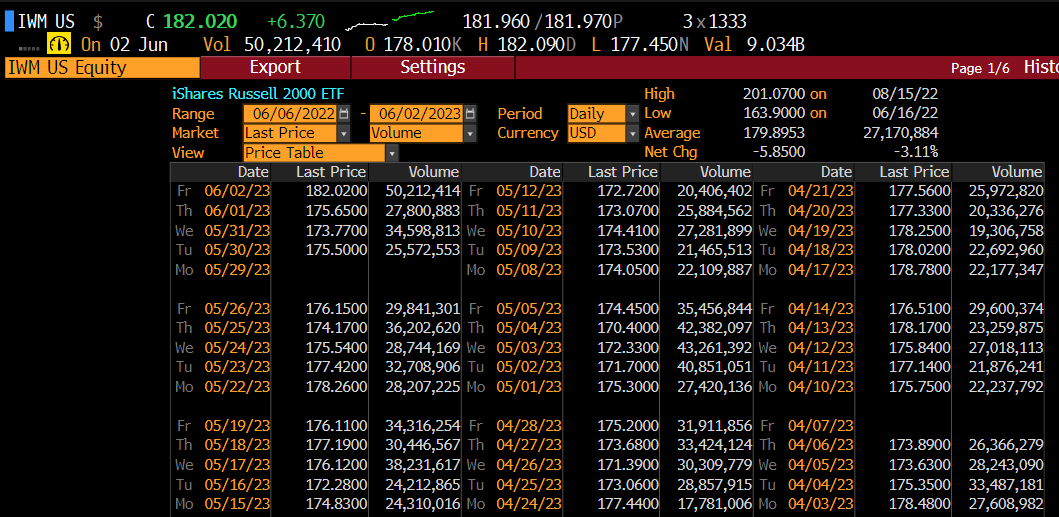The height and width of the screenshot is (517, 1059).
Task: Select the 05/12/23 date cell
Action: [528, 191]
